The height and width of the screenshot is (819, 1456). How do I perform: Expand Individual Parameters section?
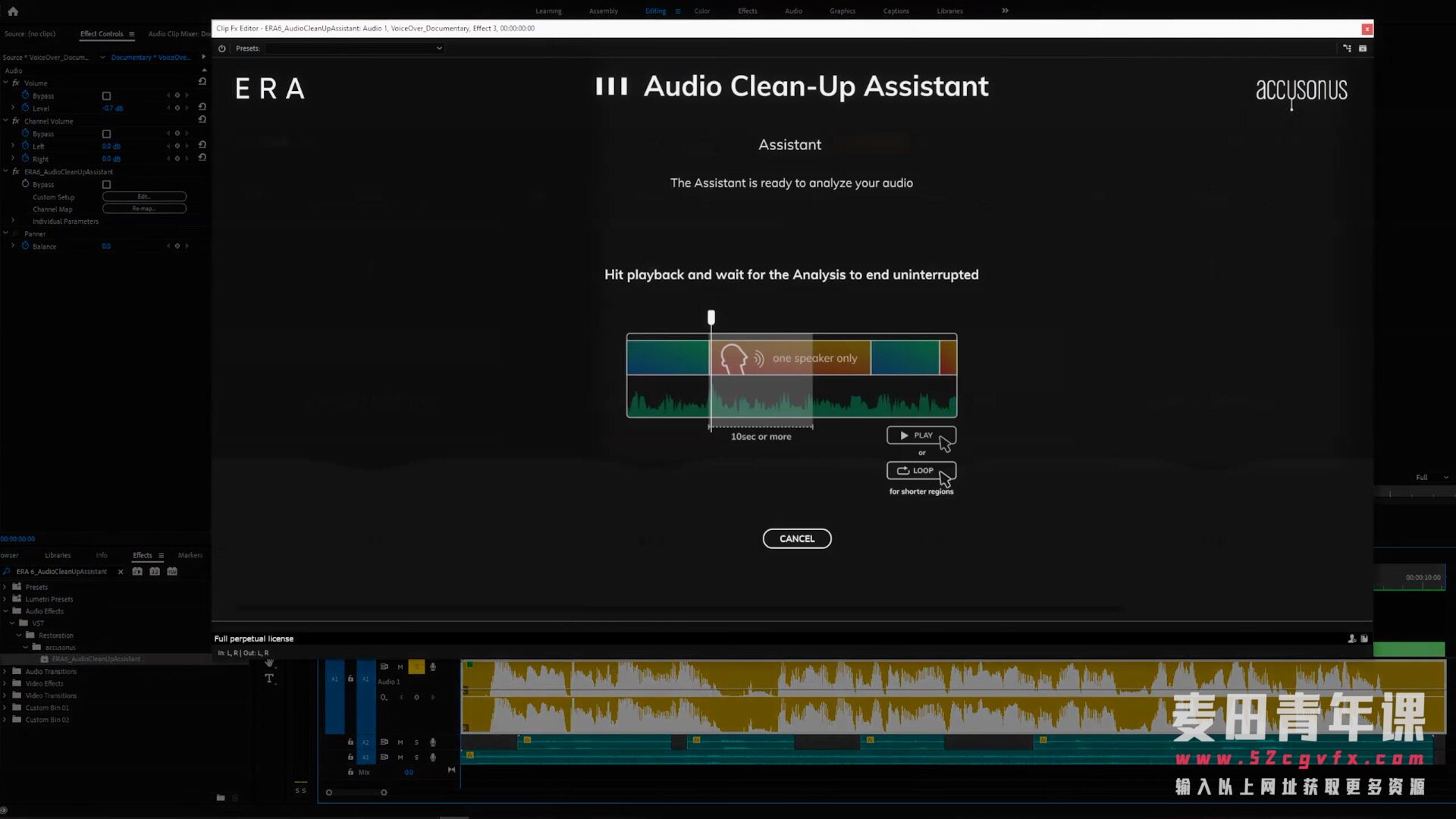point(13,221)
